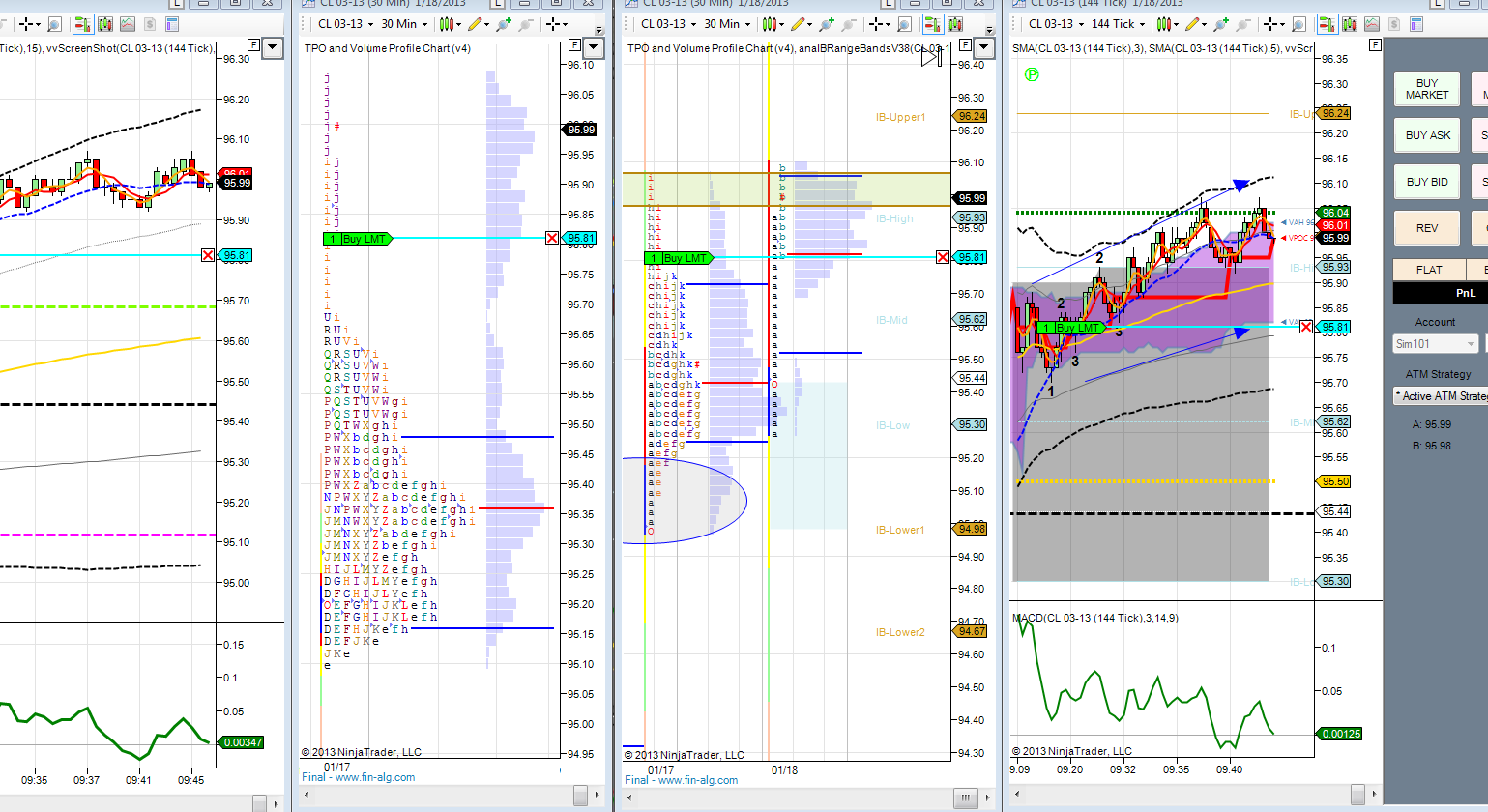Select Buy LMT order flag in TPO v4 chart

(357, 239)
